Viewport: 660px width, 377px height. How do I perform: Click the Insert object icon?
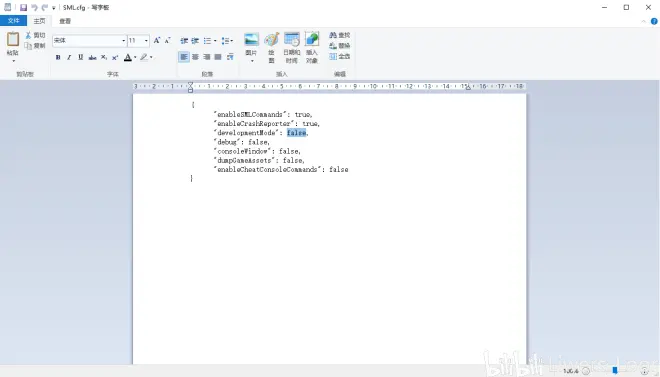click(312, 39)
